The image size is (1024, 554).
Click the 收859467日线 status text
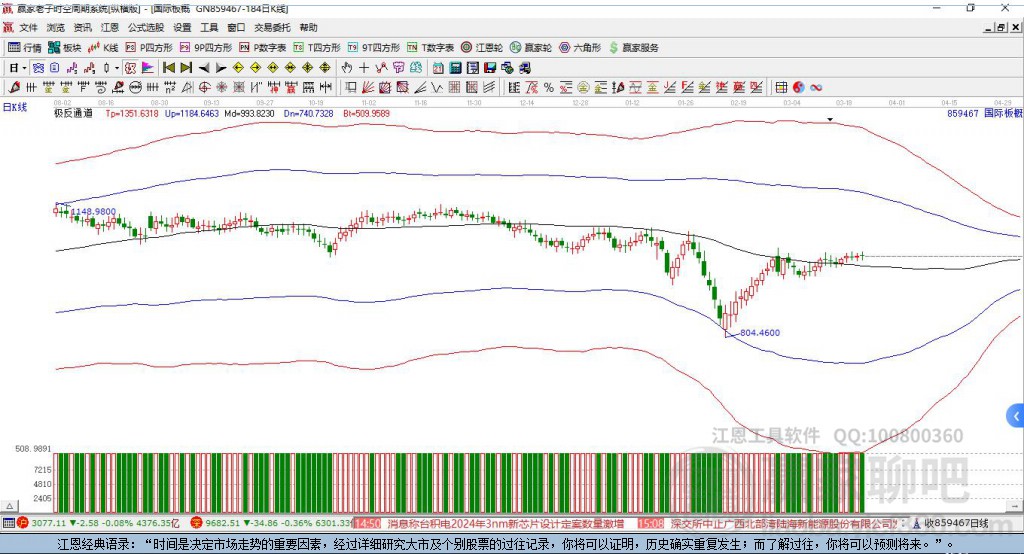(956, 523)
